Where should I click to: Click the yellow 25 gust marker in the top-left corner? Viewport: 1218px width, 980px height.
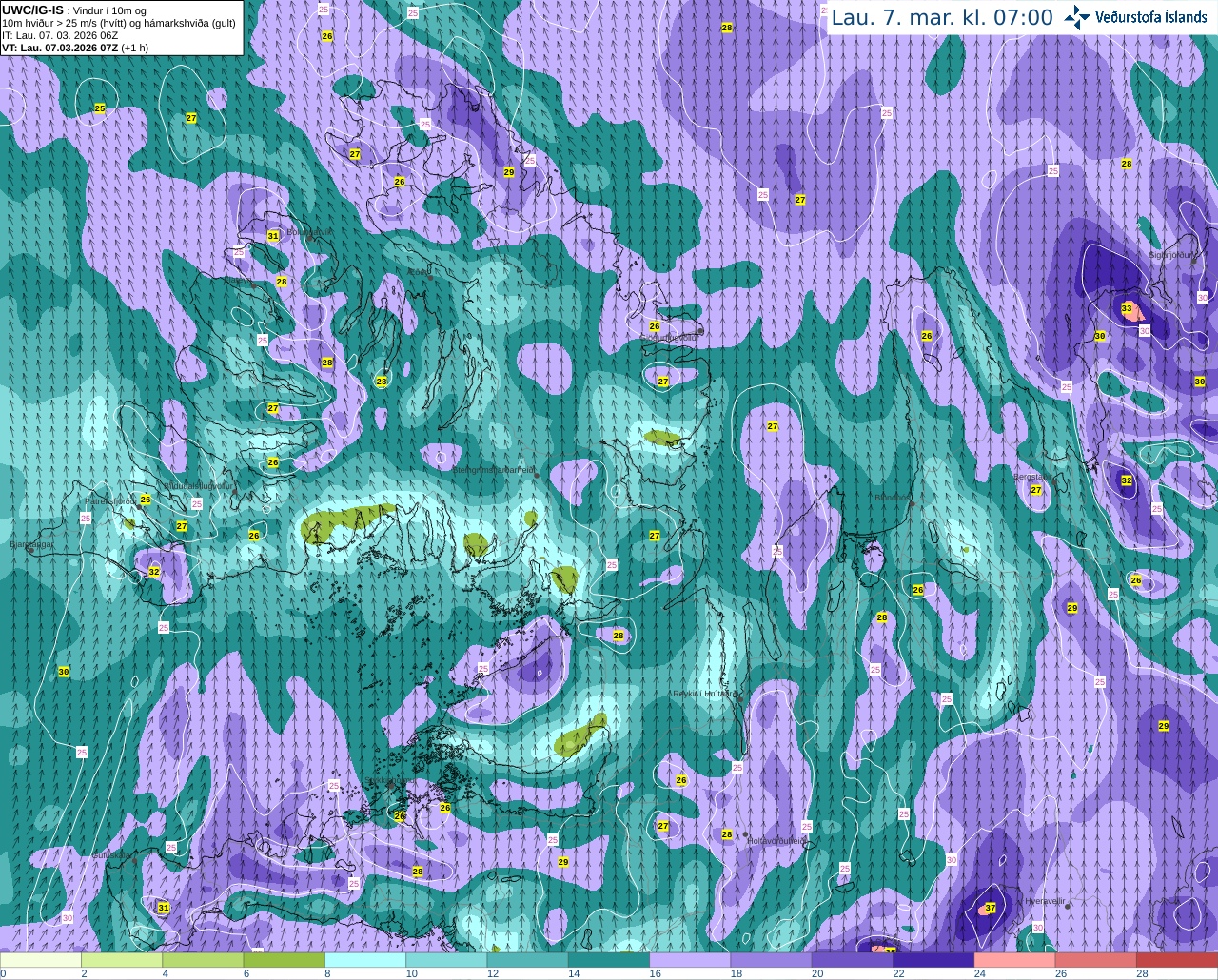pyautogui.click(x=99, y=108)
